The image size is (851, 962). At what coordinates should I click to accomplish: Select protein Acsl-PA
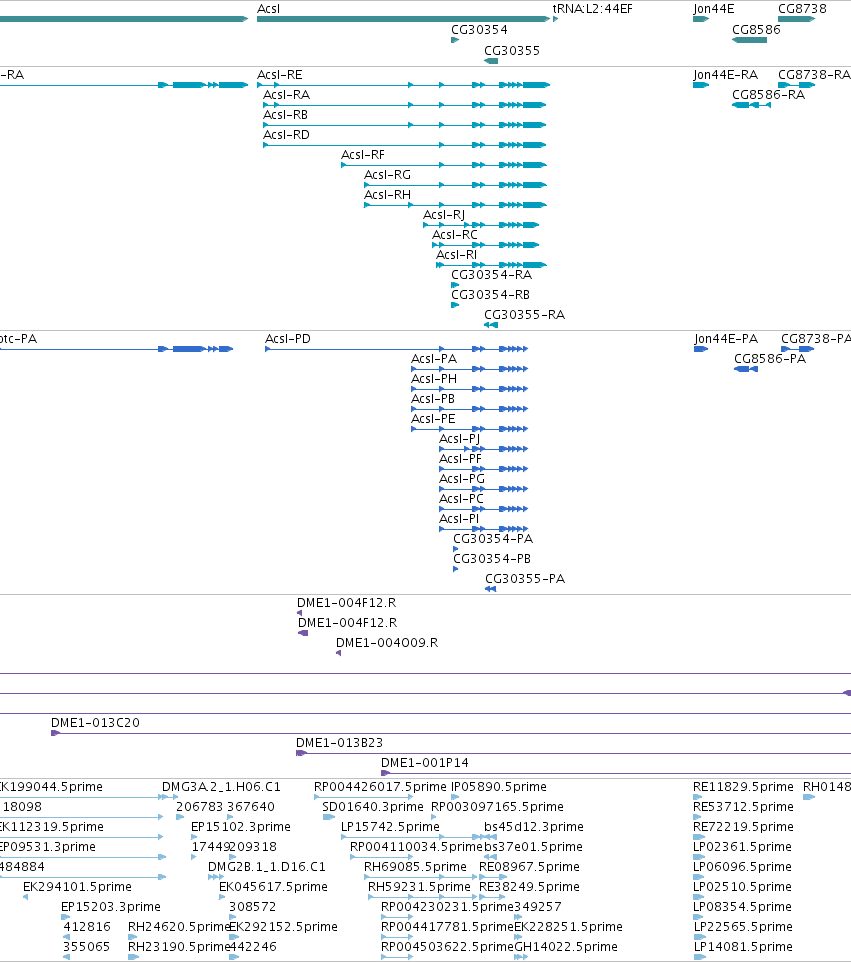(434, 358)
